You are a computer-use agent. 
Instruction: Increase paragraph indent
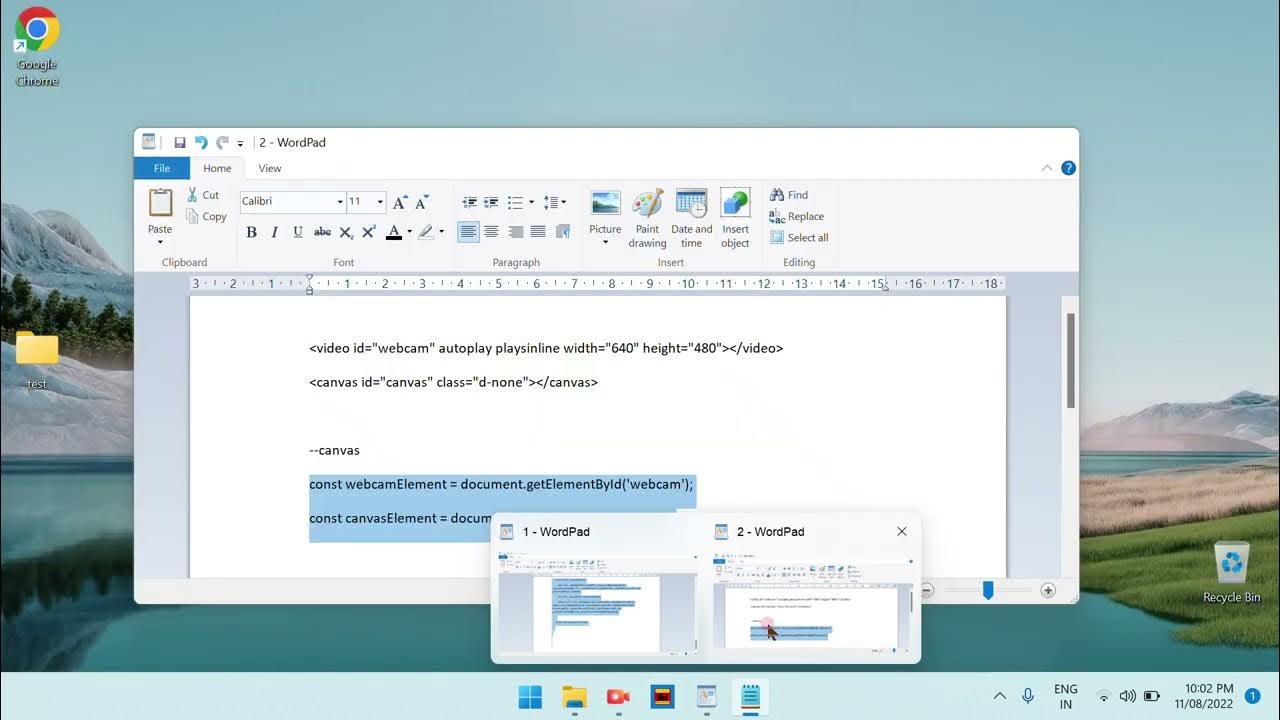point(491,202)
